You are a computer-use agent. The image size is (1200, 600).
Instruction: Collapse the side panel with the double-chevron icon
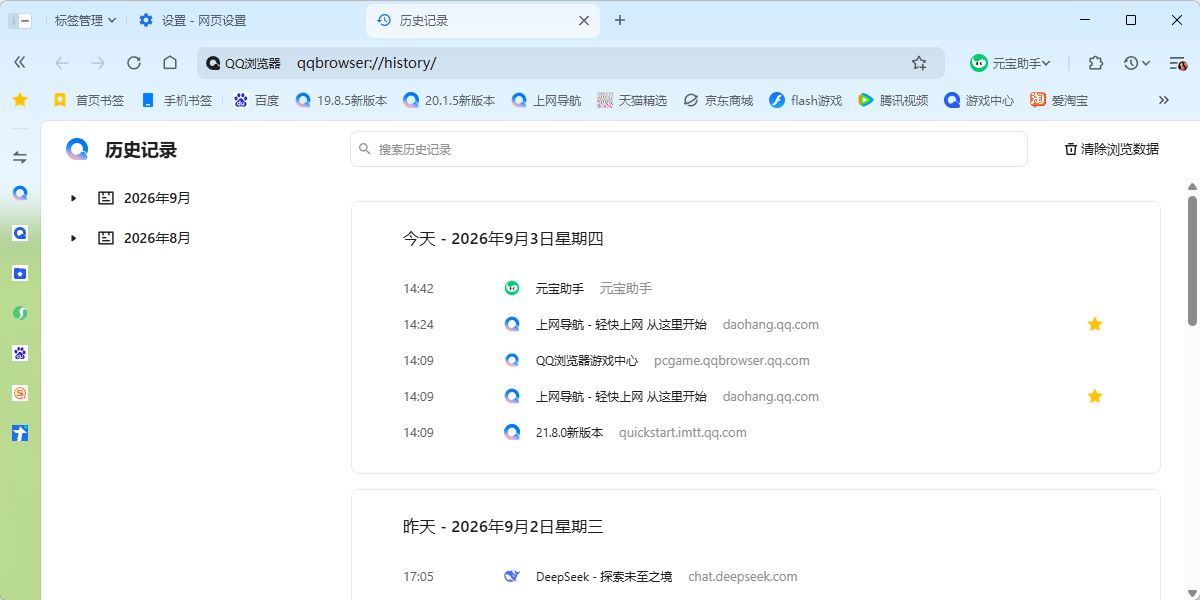coord(20,63)
